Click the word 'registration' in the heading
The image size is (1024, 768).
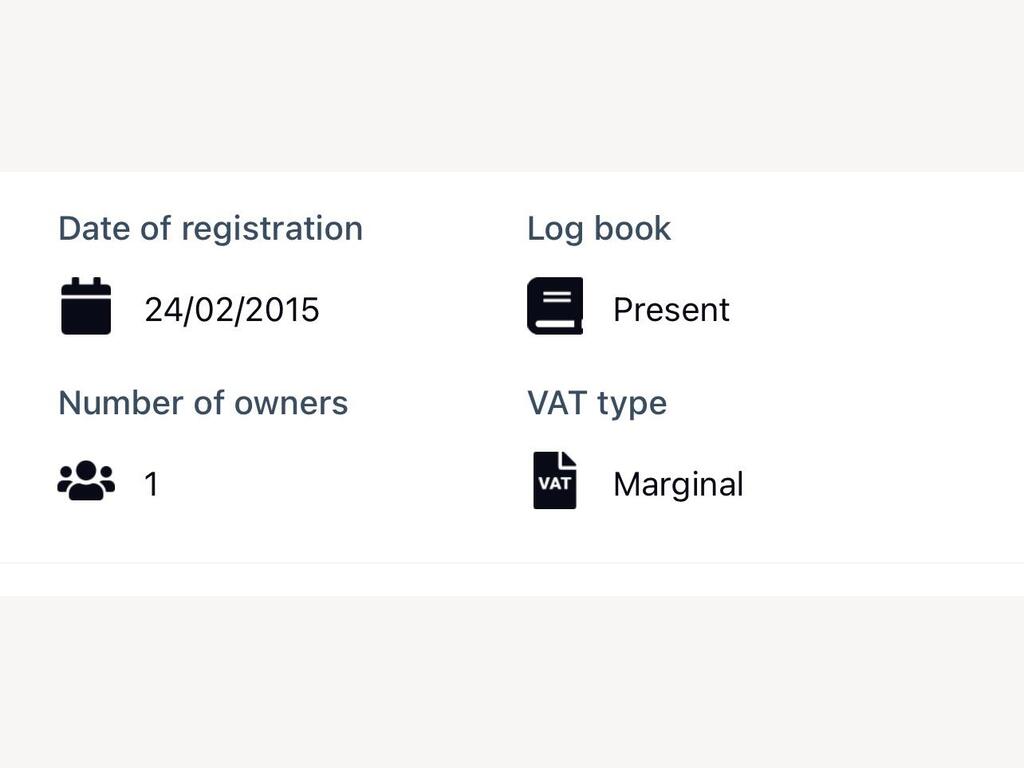tap(272, 229)
